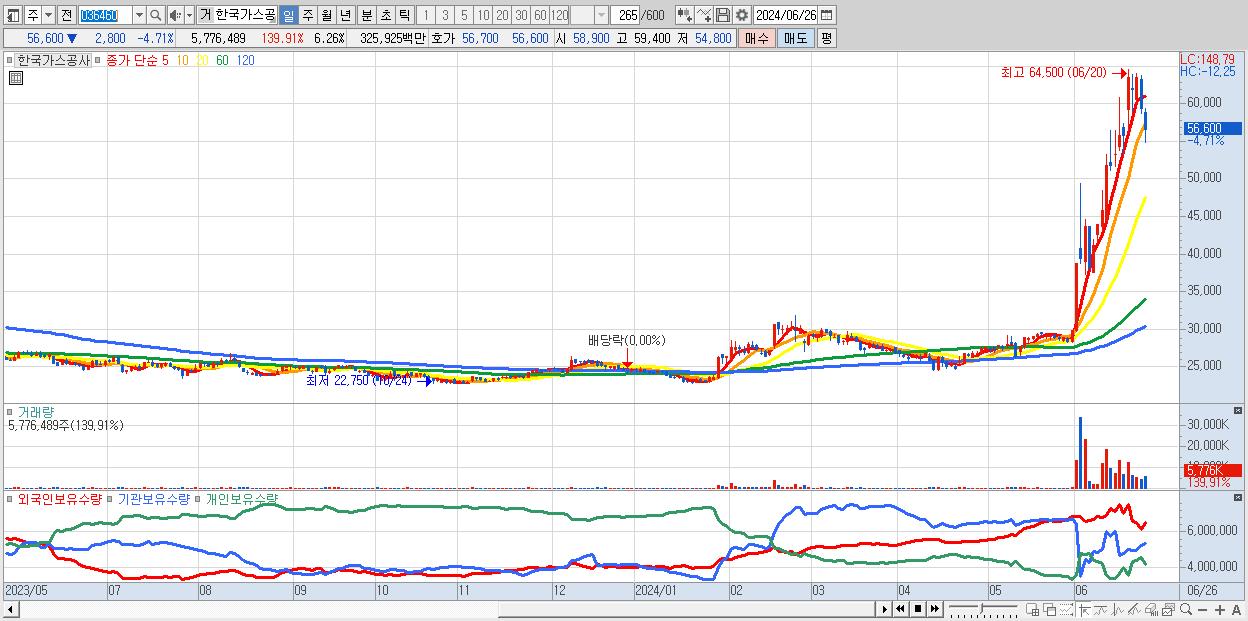Click the stacked chart windows icon
This screenshot has height=621, width=1248.
coord(1168,609)
